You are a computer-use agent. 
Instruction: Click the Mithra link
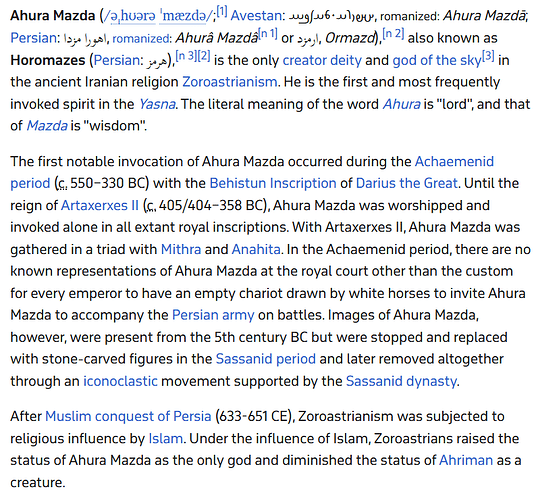coord(181,249)
